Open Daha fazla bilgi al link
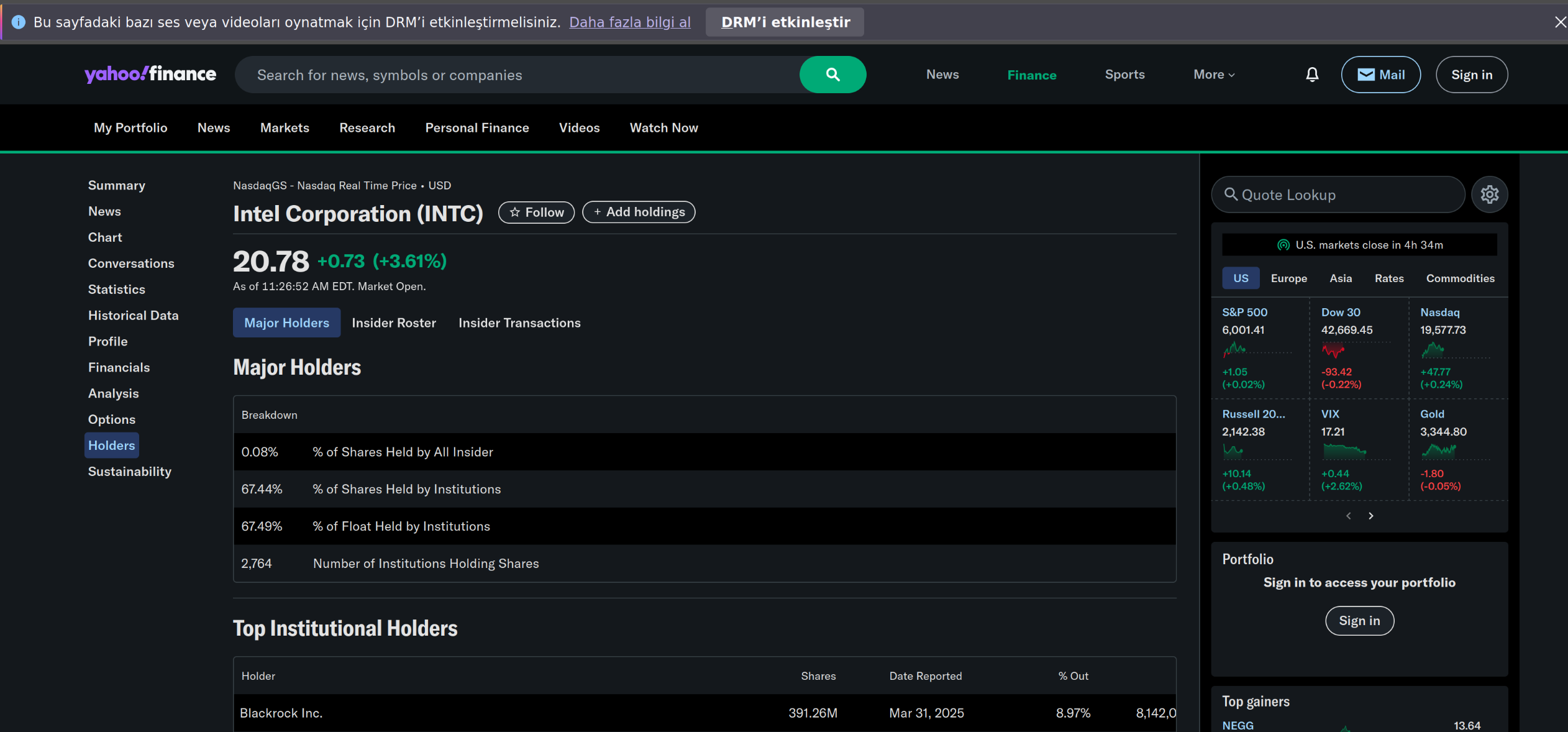The width and height of the screenshot is (1568, 732). pos(630,22)
